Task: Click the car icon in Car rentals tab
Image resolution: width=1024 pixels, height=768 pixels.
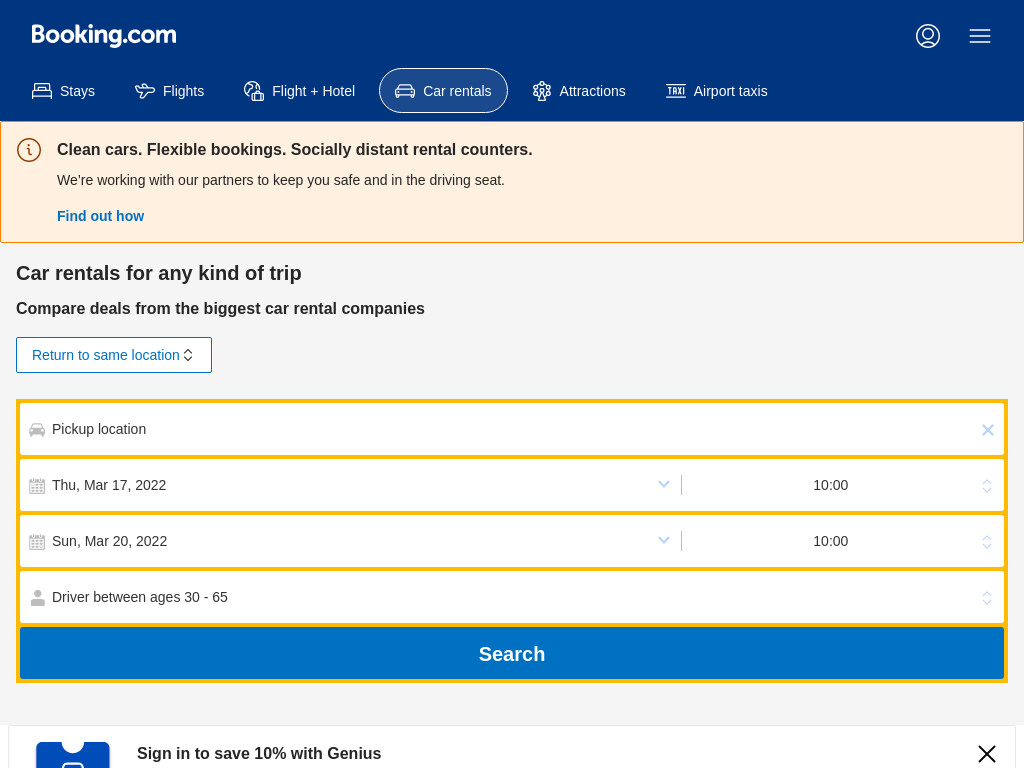Action: point(405,91)
